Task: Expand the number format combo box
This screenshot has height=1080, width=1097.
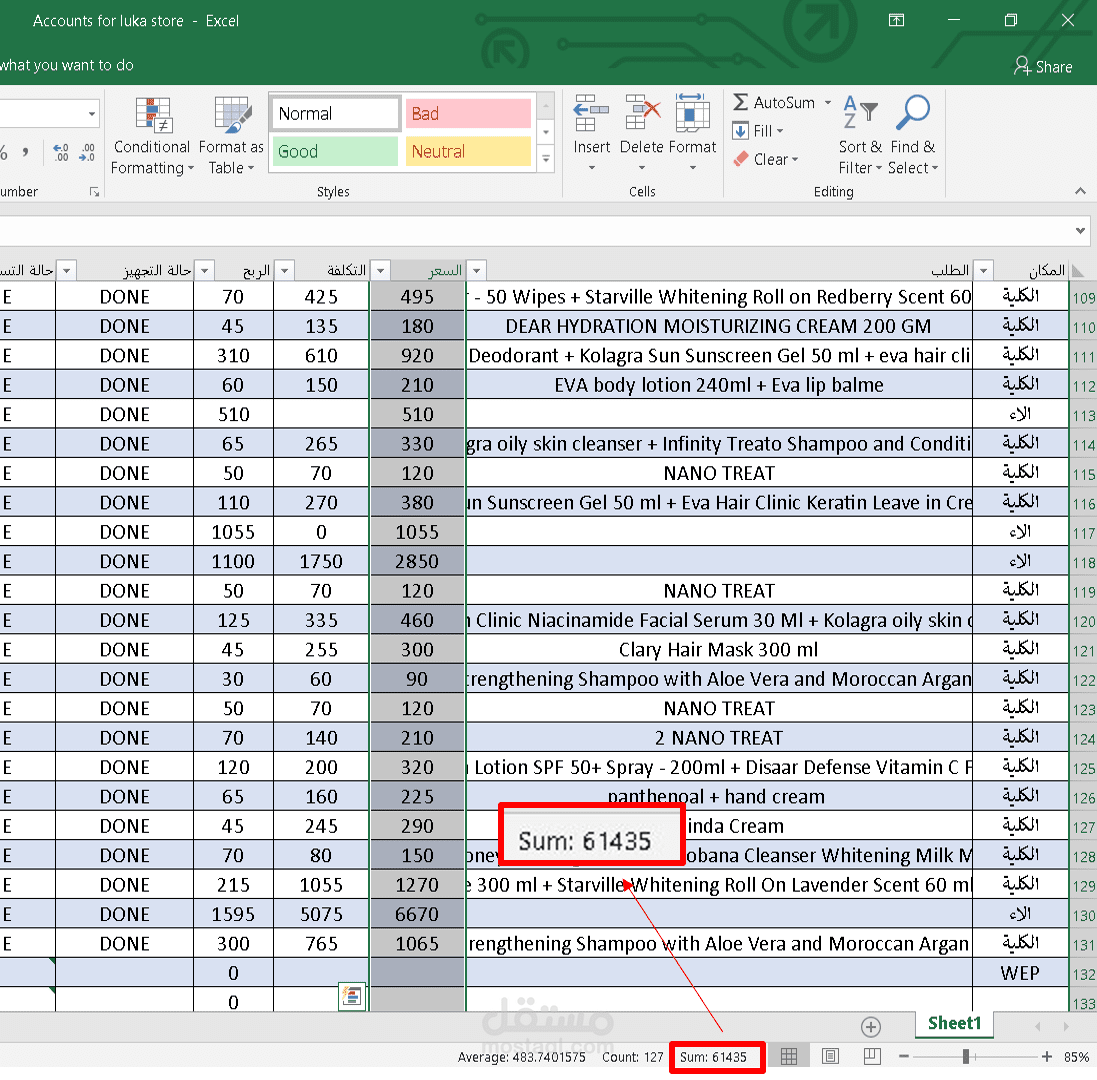Action: [92, 113]
